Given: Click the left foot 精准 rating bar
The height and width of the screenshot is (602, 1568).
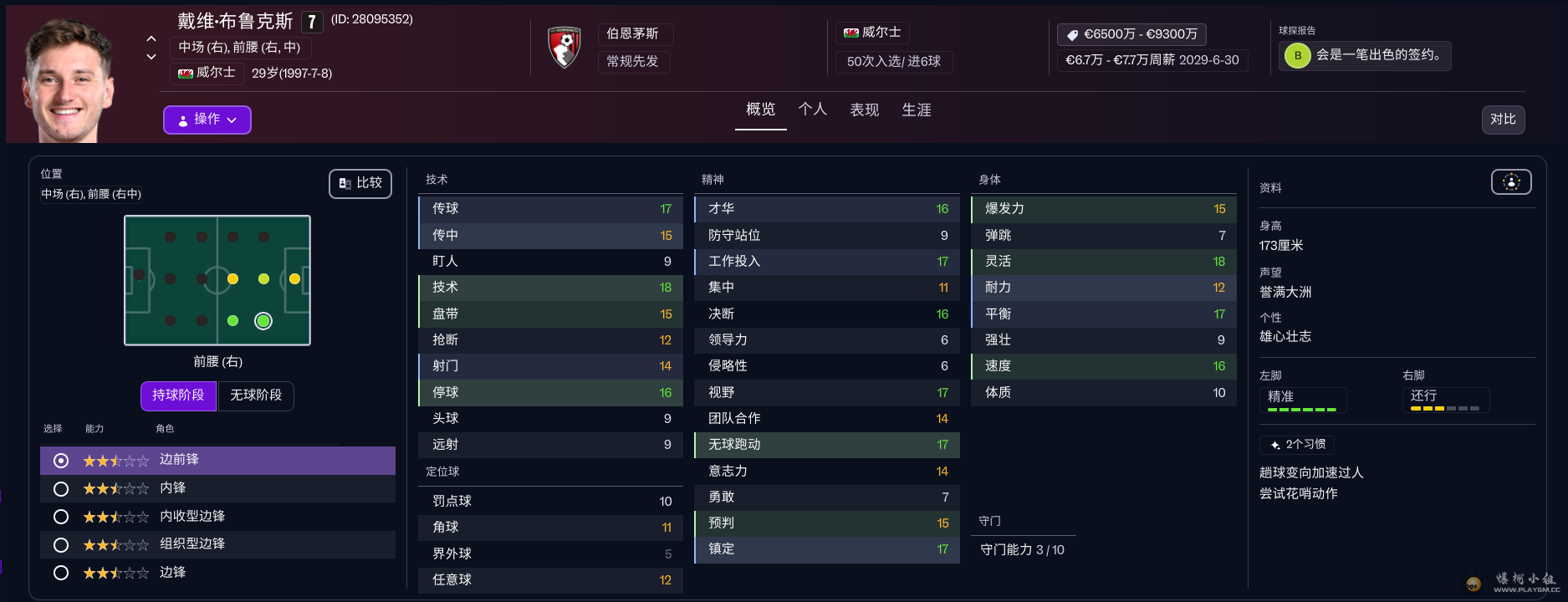Looking at the screenshot, I should (x=1302, y=410).
